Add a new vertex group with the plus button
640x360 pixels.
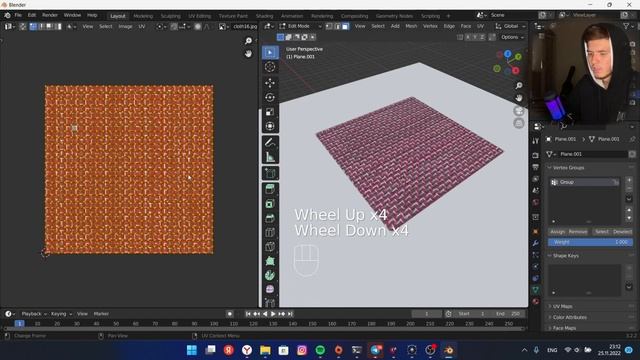coord(629,180)
